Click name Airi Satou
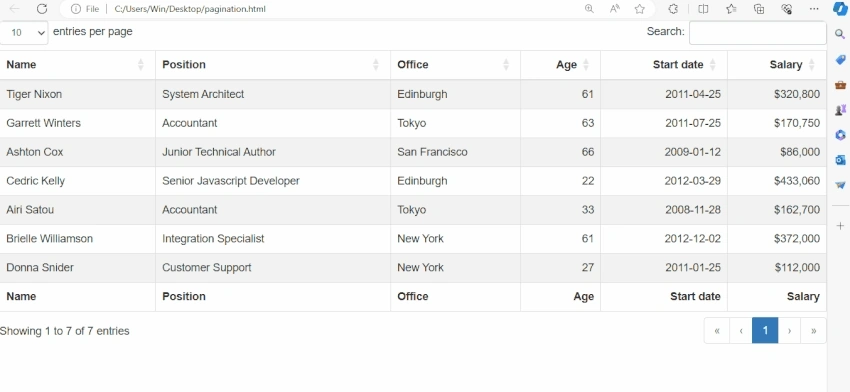 point(30,210)
